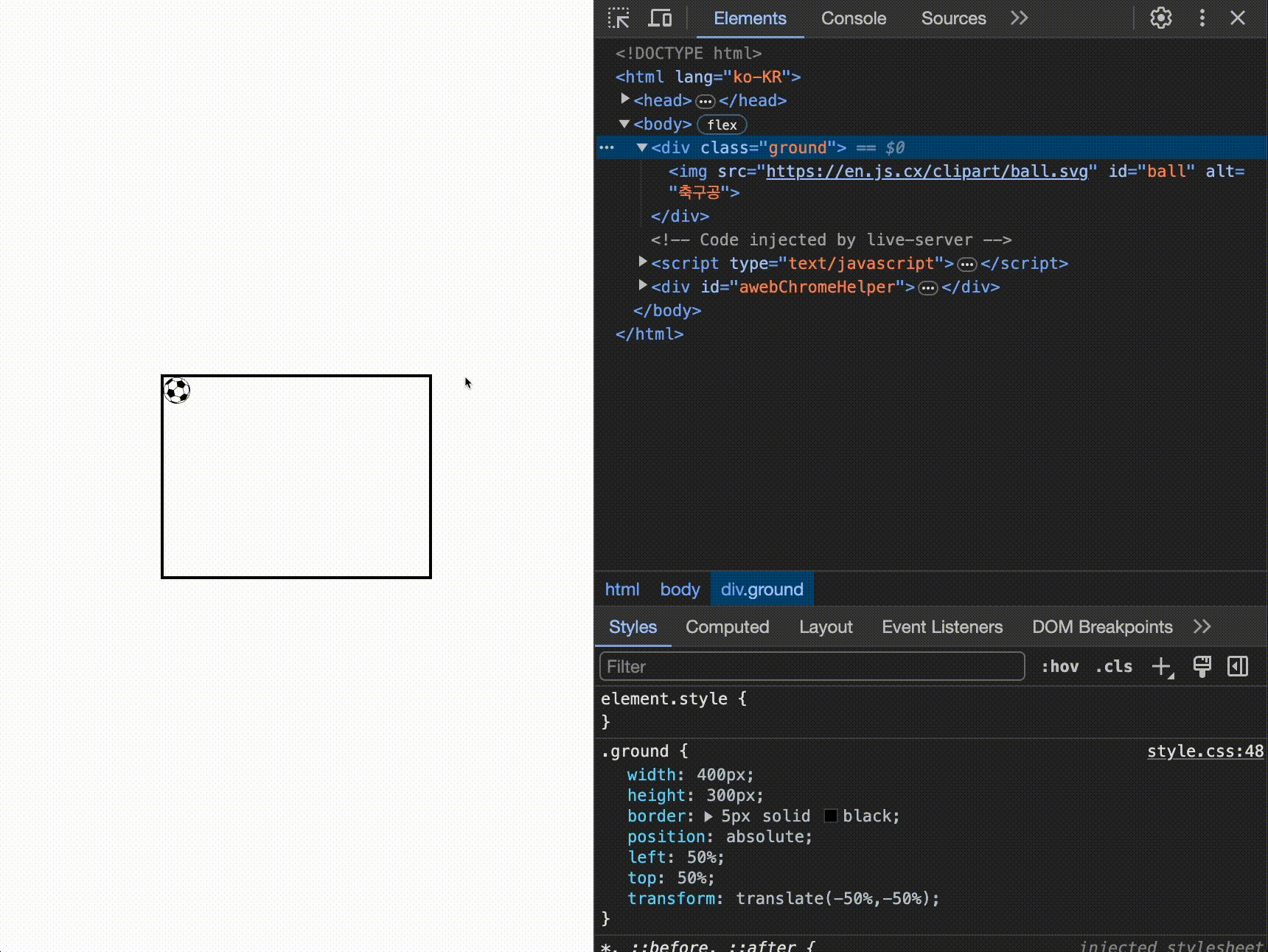Screen dimensions: 1268x952
Task: Open the ball.svg source link
Action: tap(927, 171)
